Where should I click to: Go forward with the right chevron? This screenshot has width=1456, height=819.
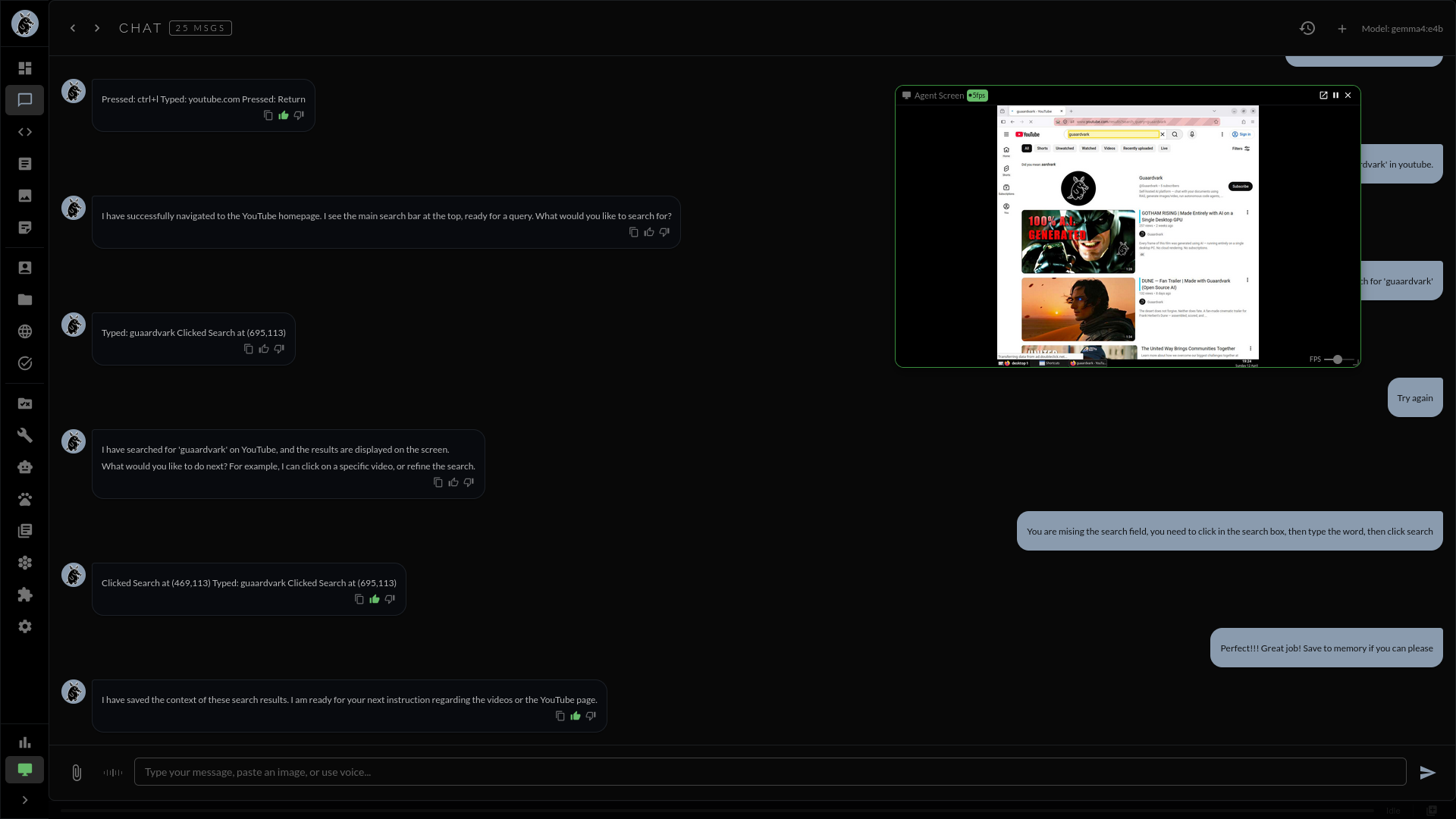tap(97, 28)
